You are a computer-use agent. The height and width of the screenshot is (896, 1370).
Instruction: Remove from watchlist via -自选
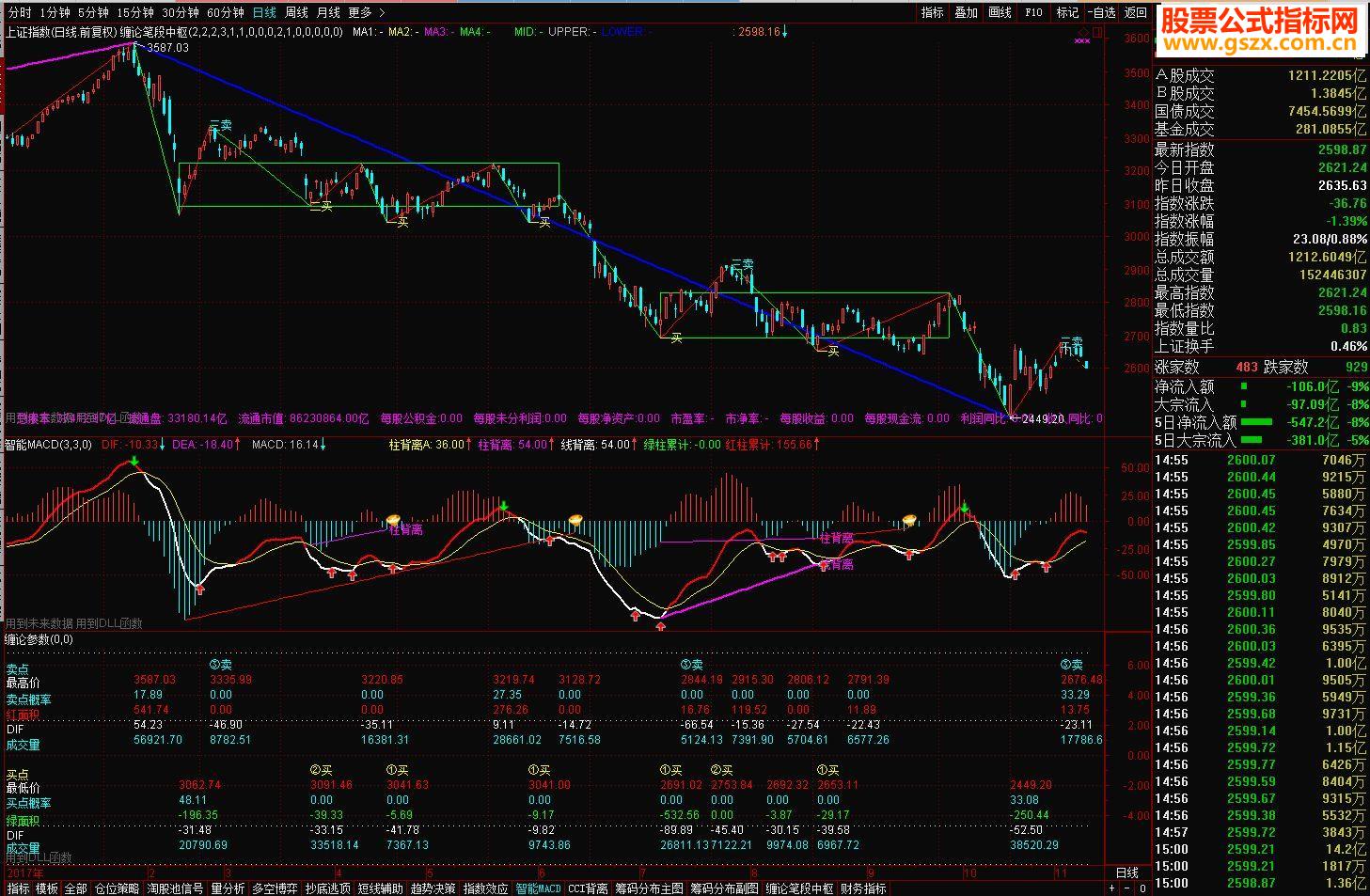click(1101, 12)
